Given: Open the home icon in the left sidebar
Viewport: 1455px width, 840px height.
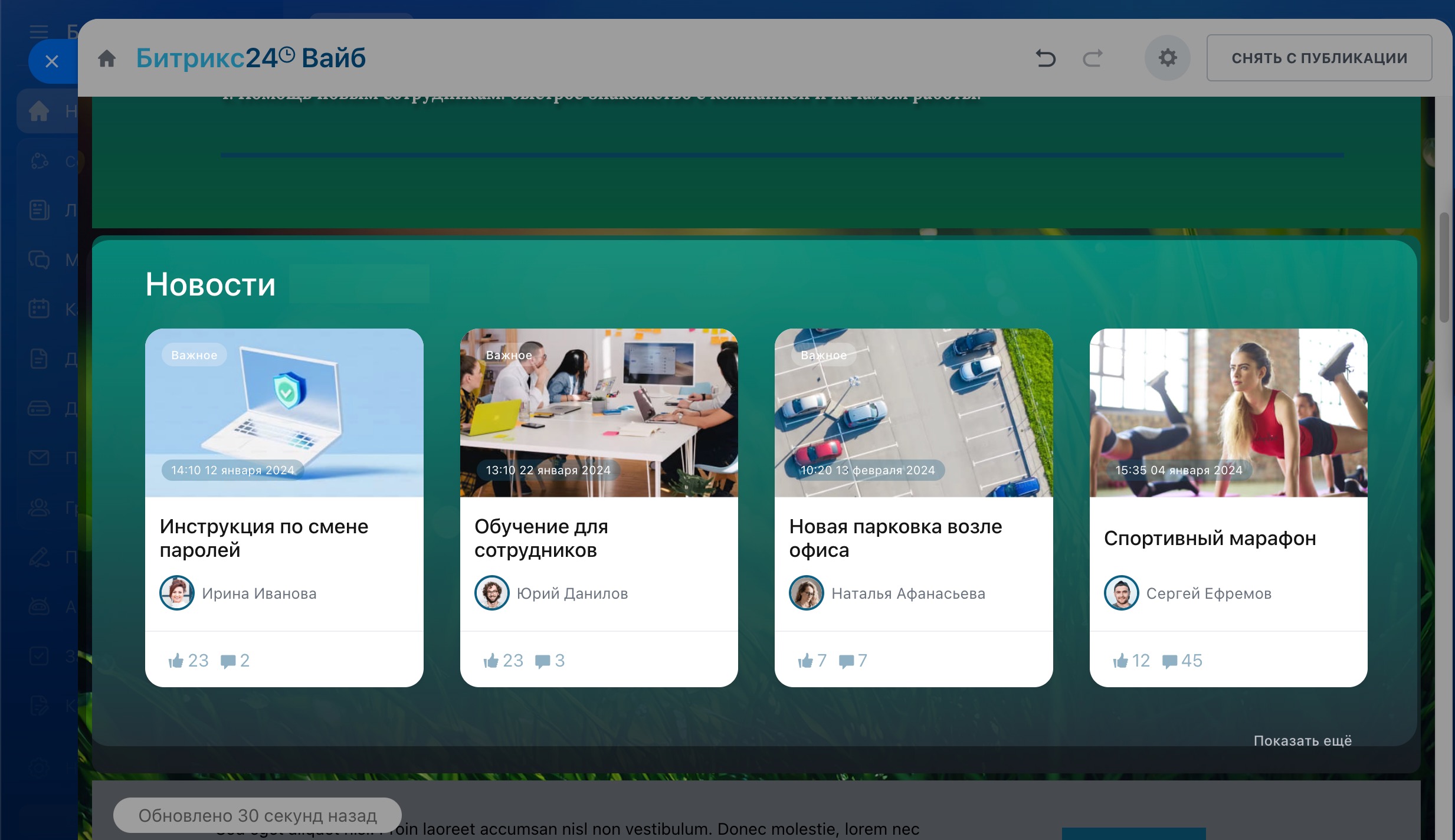Looking at the screenshot, I should pos(39,111).
